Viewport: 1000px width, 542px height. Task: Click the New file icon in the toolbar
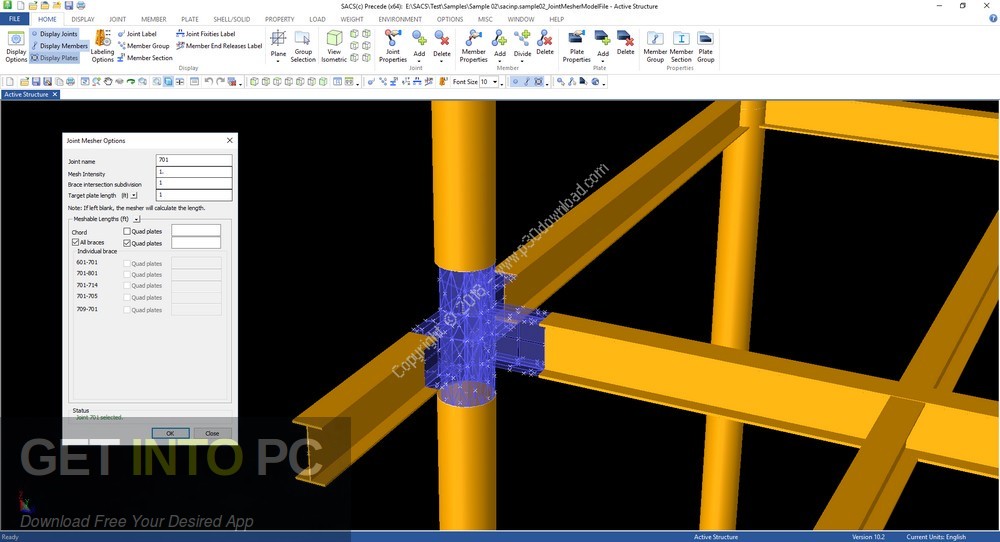pos(10,82)
